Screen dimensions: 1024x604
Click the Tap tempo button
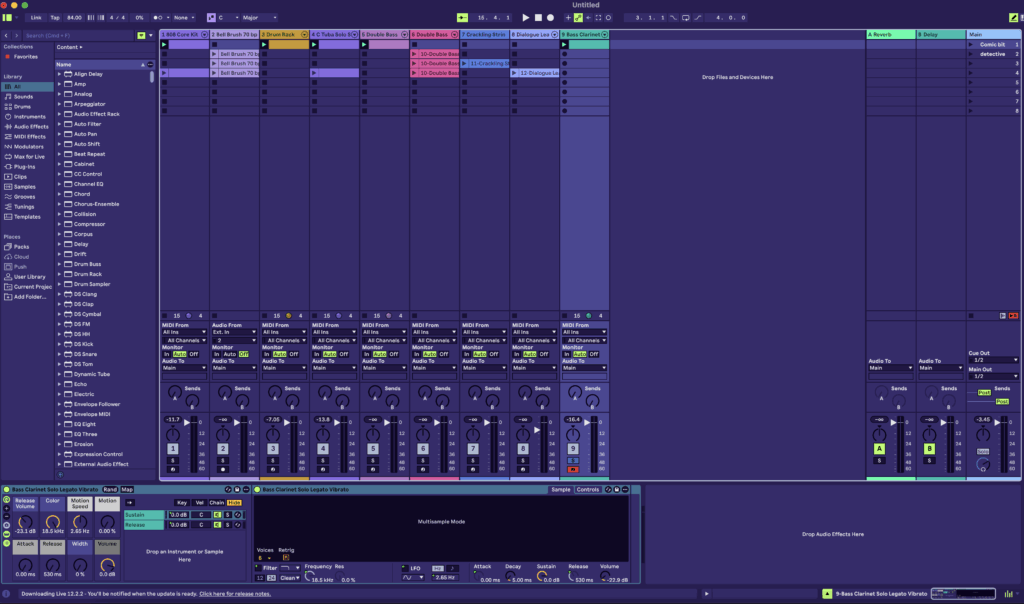tap(55, 18)
